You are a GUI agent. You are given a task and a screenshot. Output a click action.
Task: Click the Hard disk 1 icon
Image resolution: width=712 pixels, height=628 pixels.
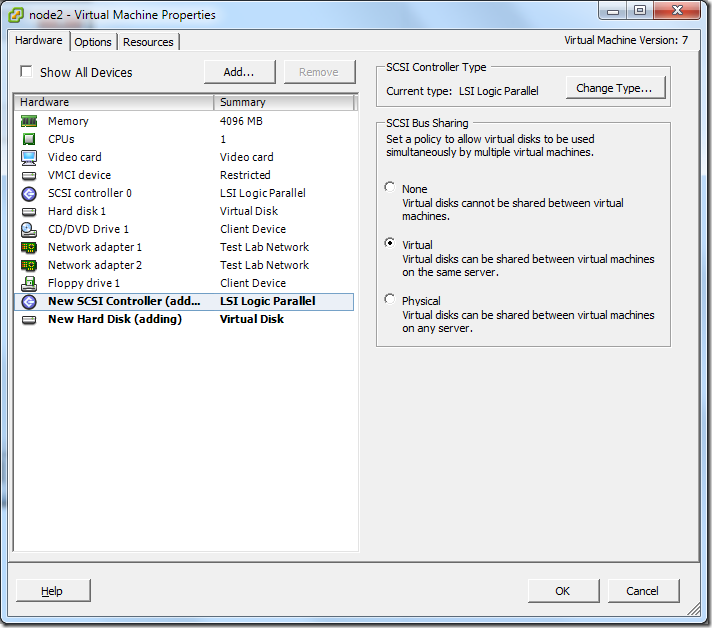[x=29, y=212]
